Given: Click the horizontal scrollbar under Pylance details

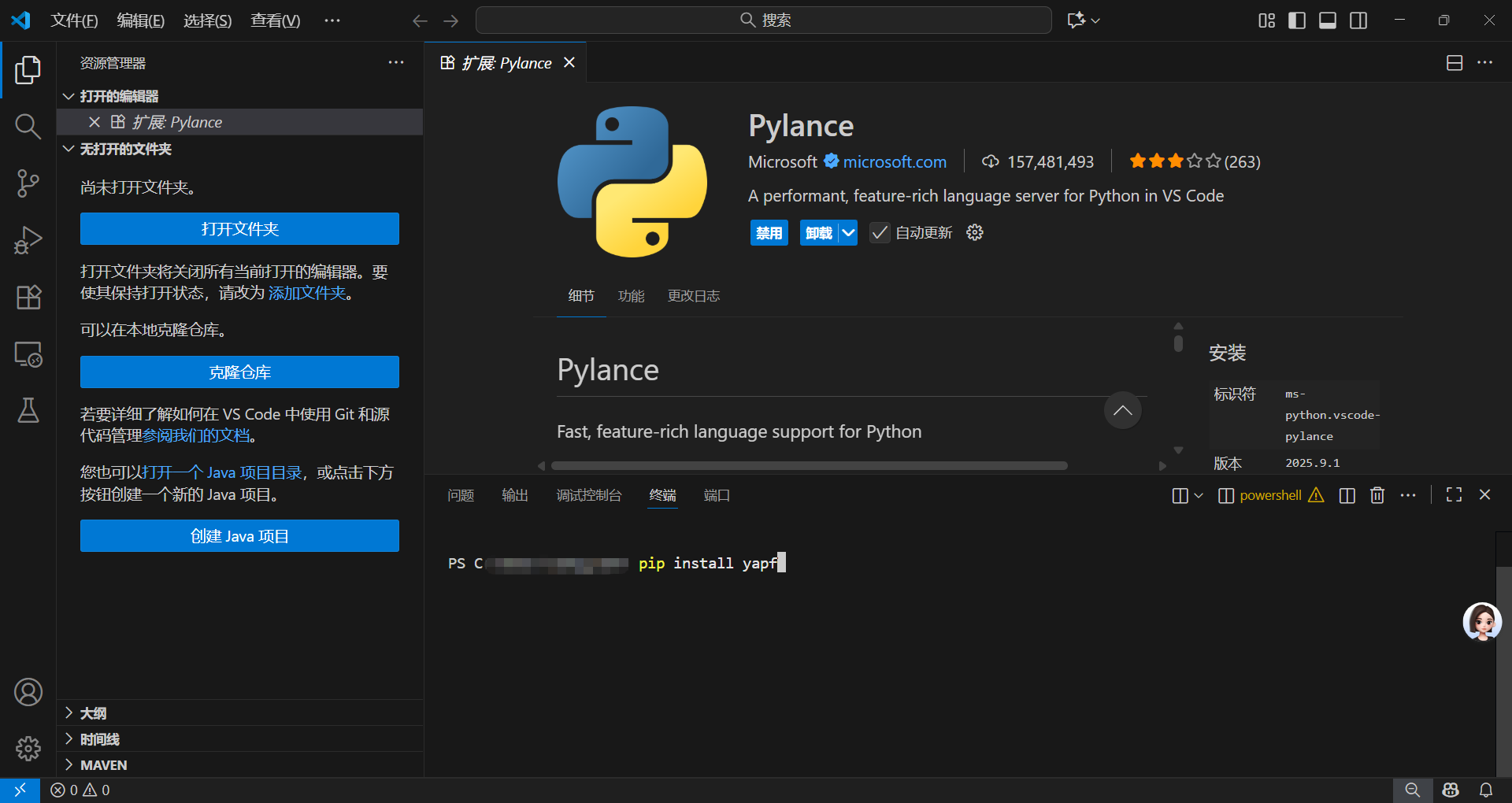Looking at the screenshot, I should 809,466.
